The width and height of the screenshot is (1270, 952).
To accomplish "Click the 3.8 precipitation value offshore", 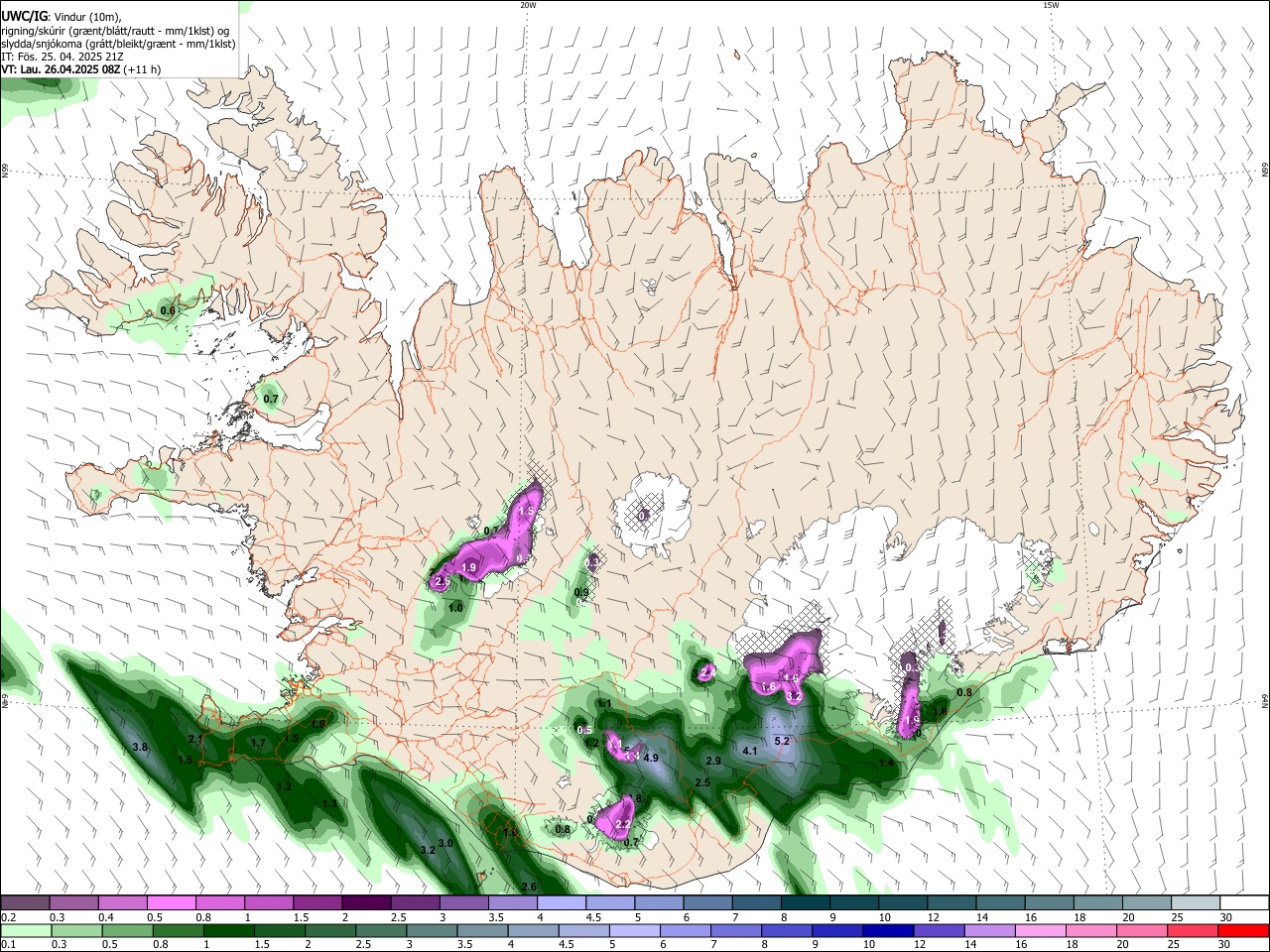I will tap(140, 747).
